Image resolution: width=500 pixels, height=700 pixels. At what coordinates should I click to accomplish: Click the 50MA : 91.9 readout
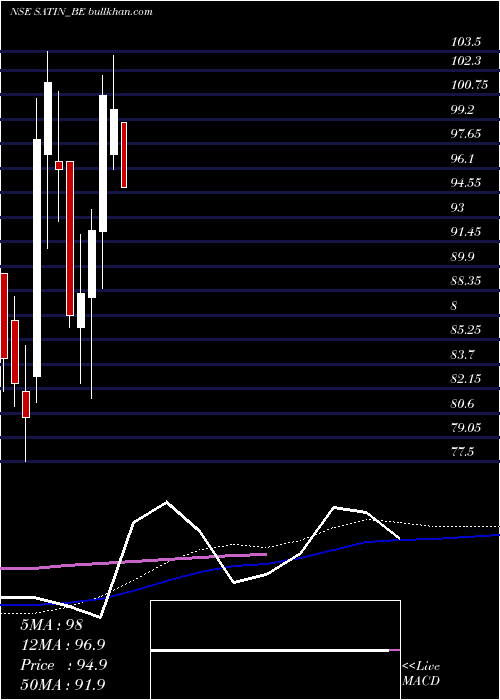point(63,685)
